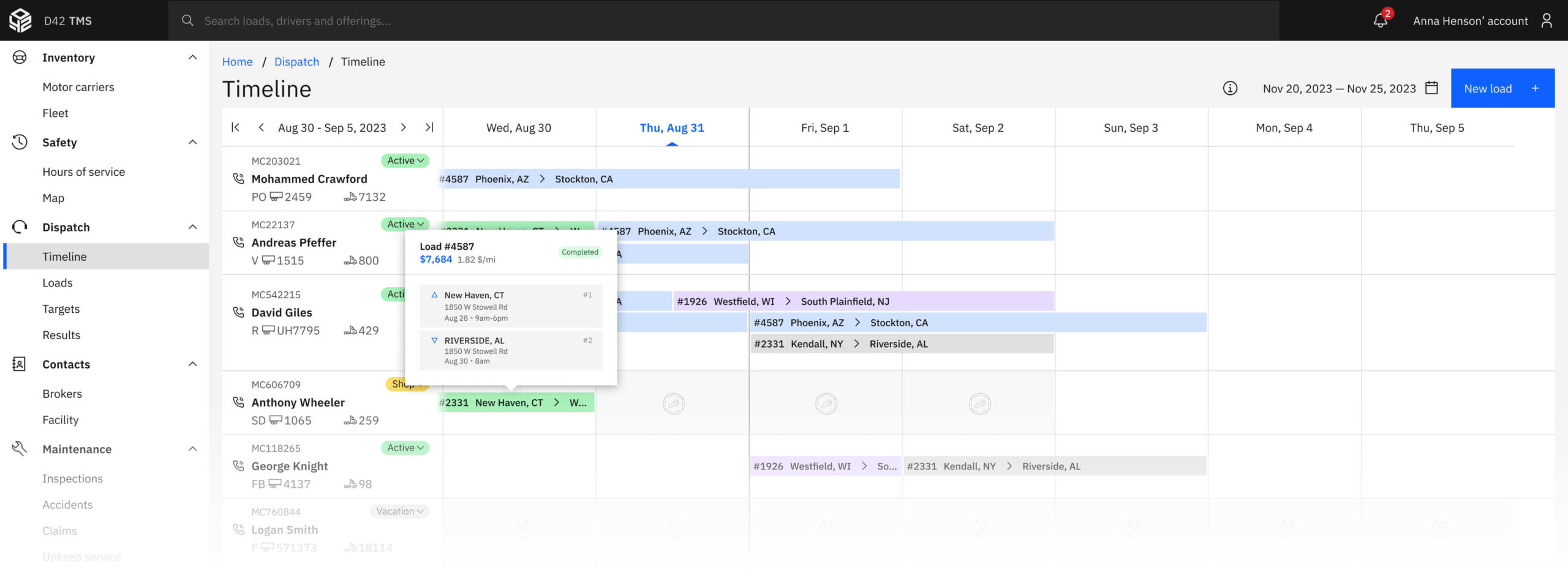Go to previous week arrow
Viewport: 1568px width, 576px height.
pos(262,127)
